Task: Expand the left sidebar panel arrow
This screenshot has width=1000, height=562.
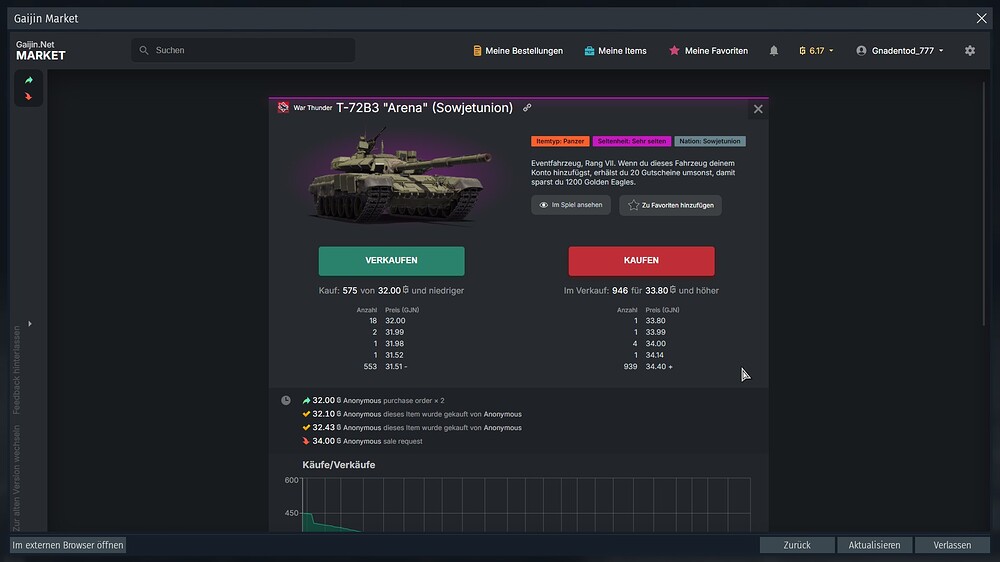Action: pyautogui.click(x=29, y=323)
